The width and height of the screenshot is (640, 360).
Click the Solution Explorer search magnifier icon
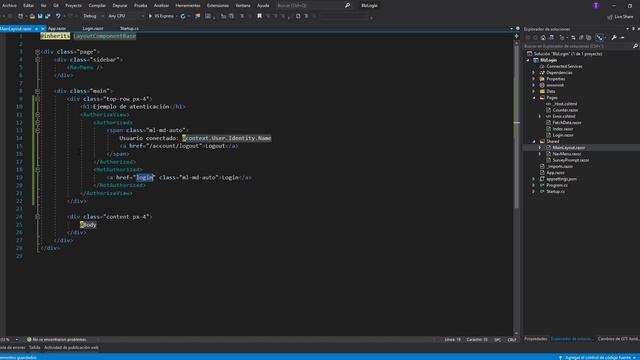635,46
